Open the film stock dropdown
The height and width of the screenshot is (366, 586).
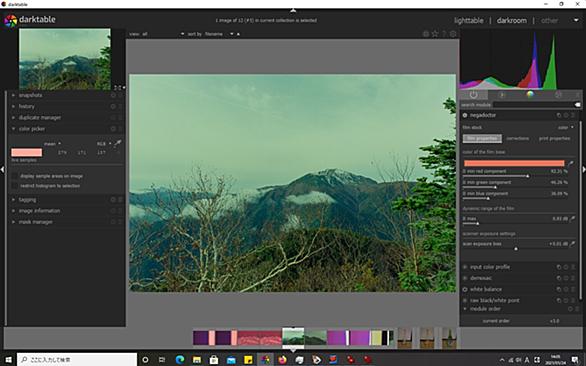tap(565, 127)
